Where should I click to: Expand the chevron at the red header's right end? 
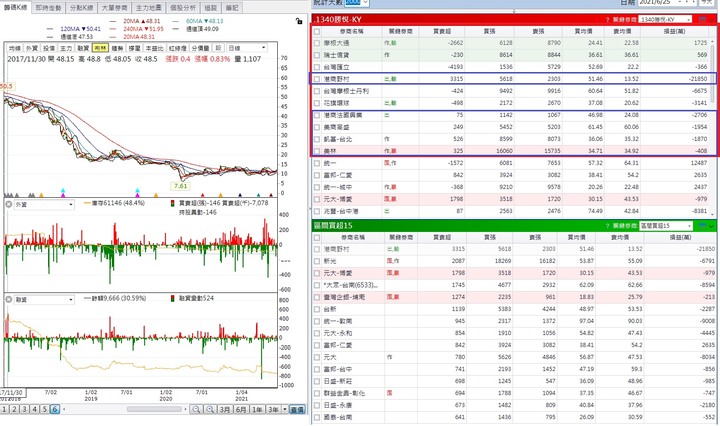[x=712, y=20]
